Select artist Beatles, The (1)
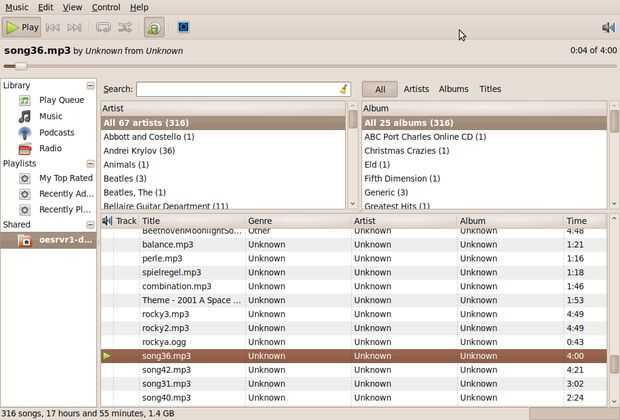The width and height of the screenshot is (620, 420). click(223, 192)
